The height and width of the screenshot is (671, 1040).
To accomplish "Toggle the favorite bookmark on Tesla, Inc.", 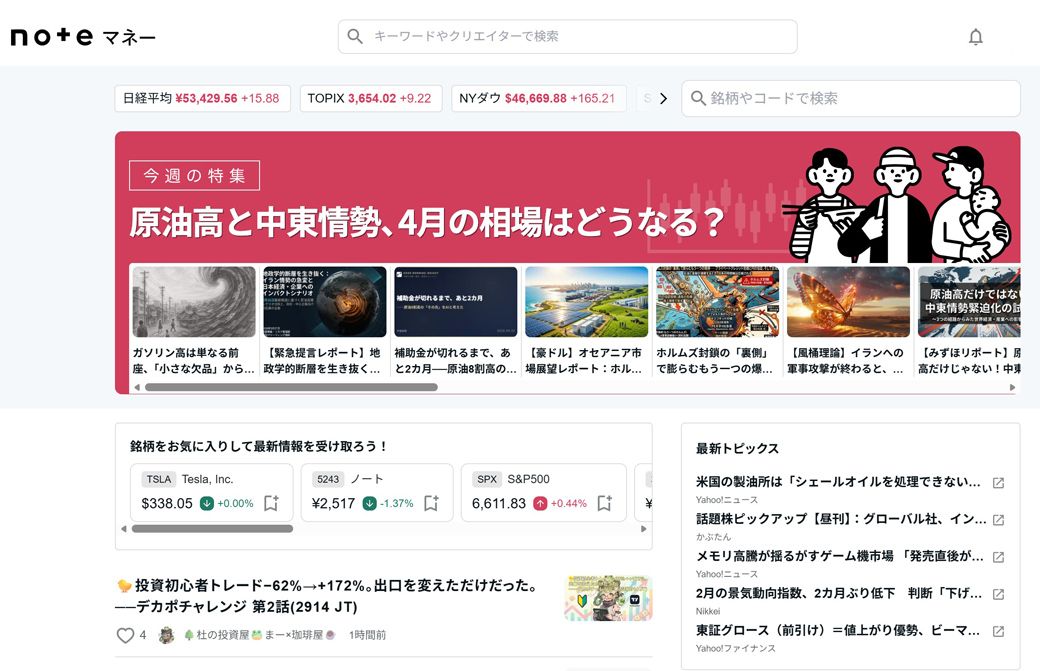I will pos(272,503).
